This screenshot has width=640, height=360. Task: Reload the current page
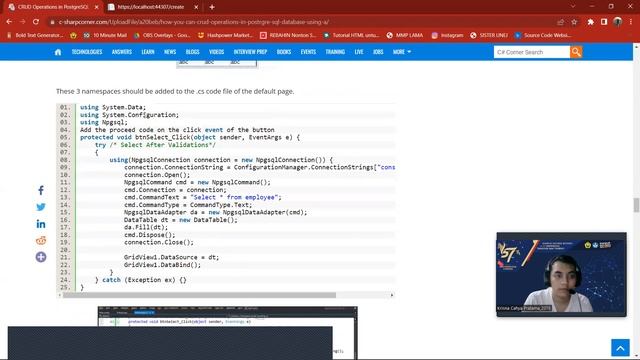pos(36,22)
